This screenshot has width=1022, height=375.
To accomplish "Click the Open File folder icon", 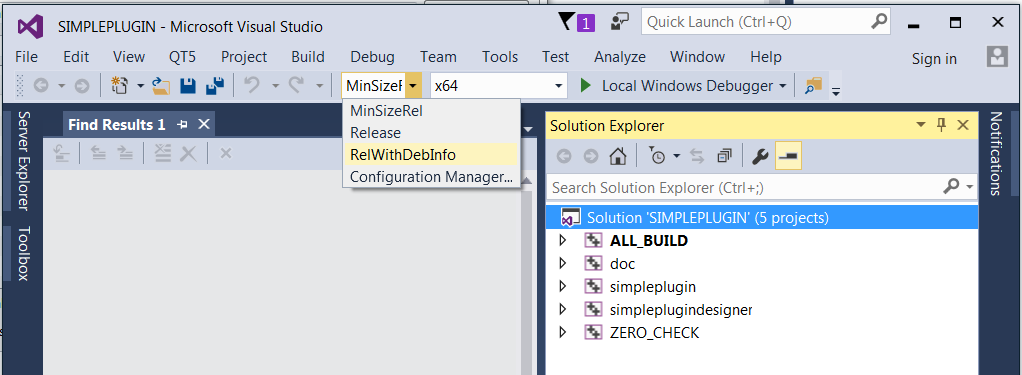I will pos(160,85).
